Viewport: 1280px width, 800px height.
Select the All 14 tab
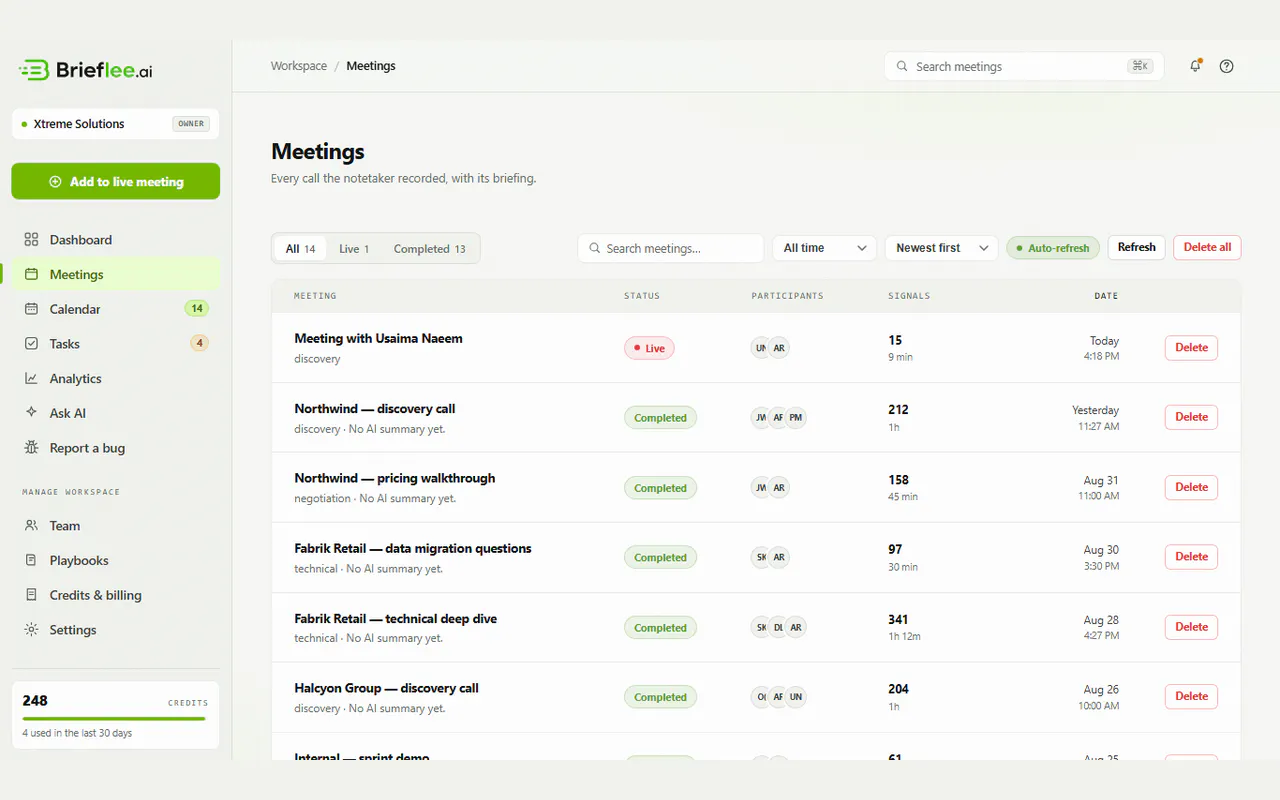pos(300,249)
